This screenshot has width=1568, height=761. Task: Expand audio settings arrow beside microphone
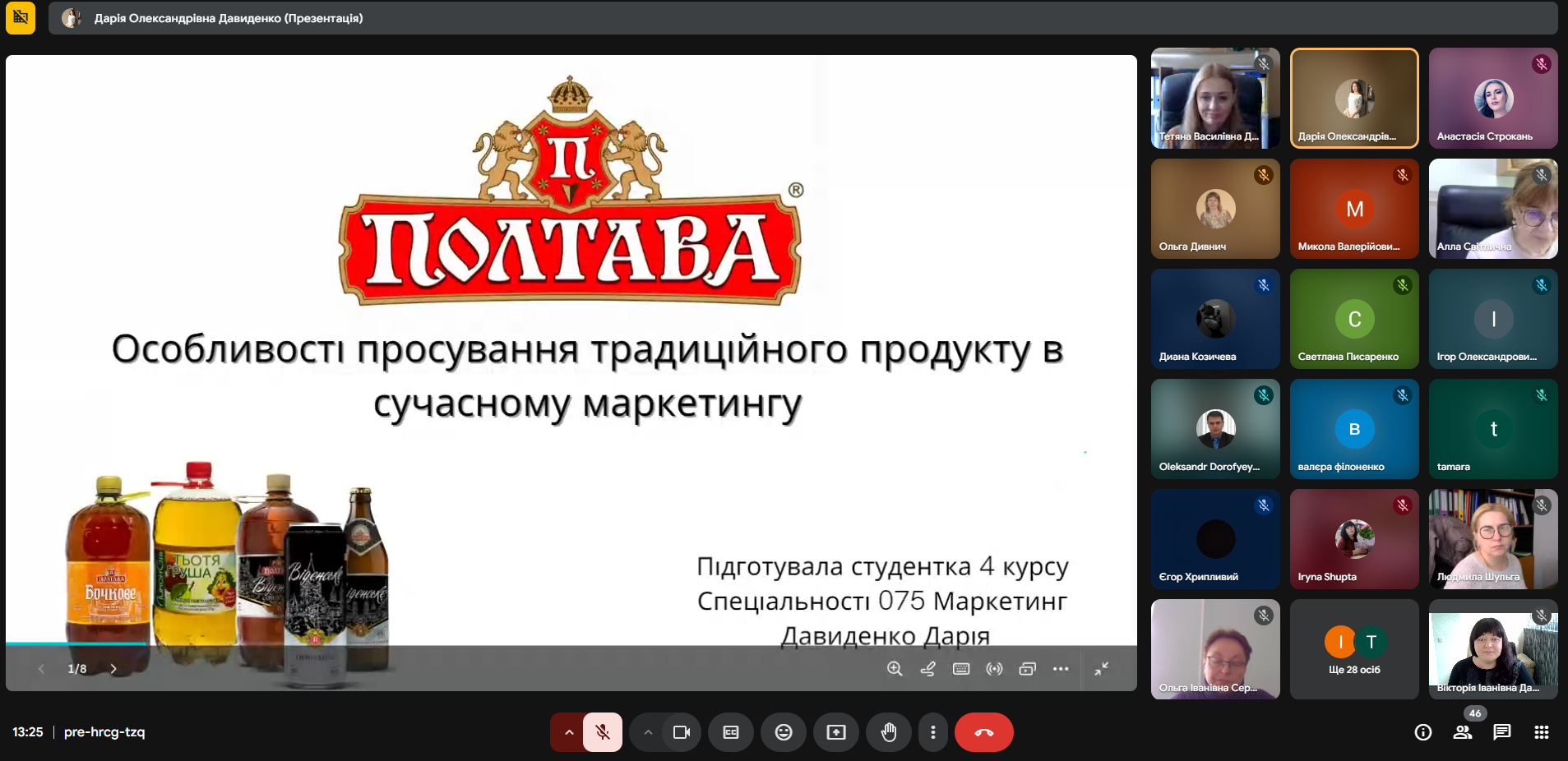click(568, 732)
